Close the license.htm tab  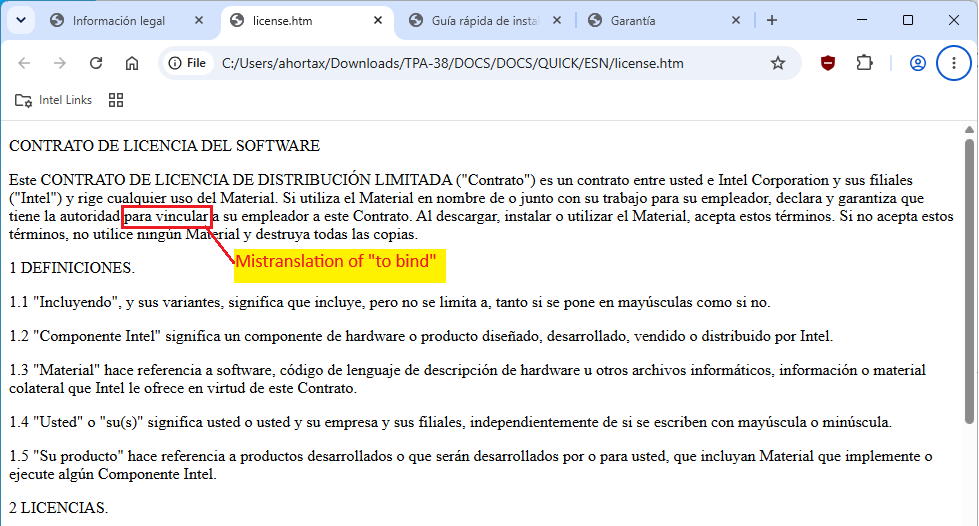tap(378, 21)
